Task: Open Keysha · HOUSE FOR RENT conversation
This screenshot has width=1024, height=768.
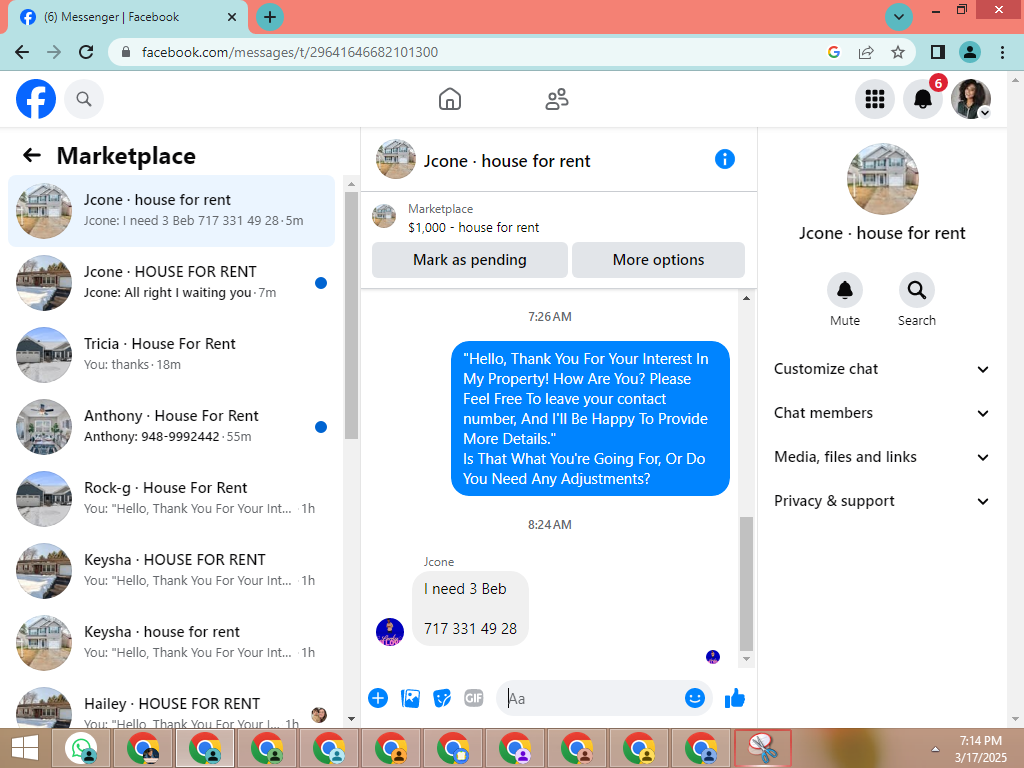Action: click(x=171, y=570)
